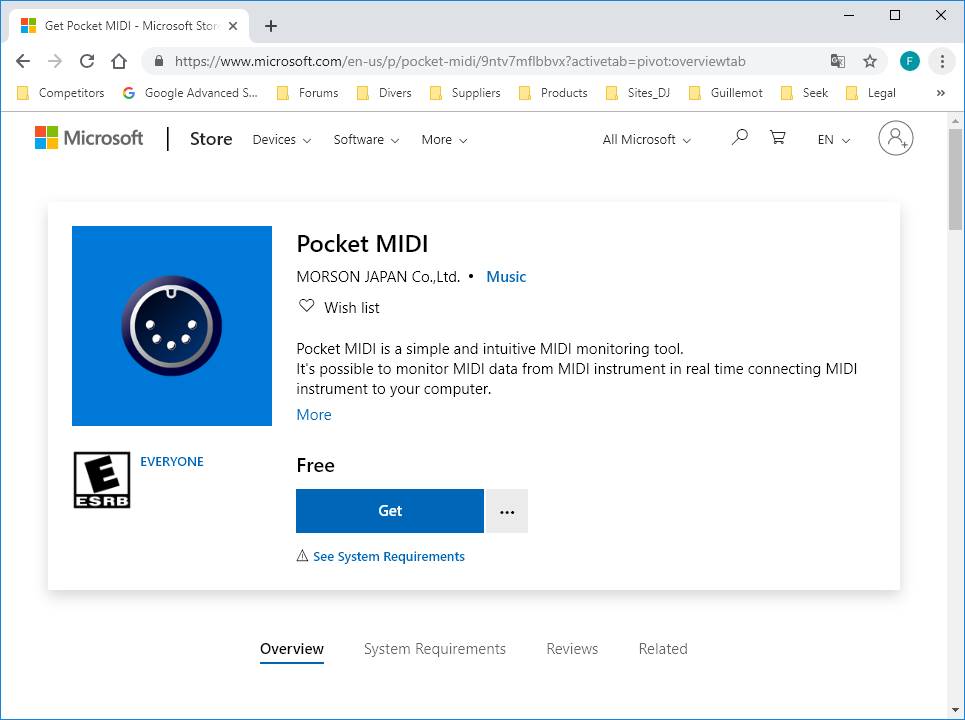Open the Suppliers bookmark folder
The height and width of the screenshot is (720, 965).
click(x=465, y=93)
